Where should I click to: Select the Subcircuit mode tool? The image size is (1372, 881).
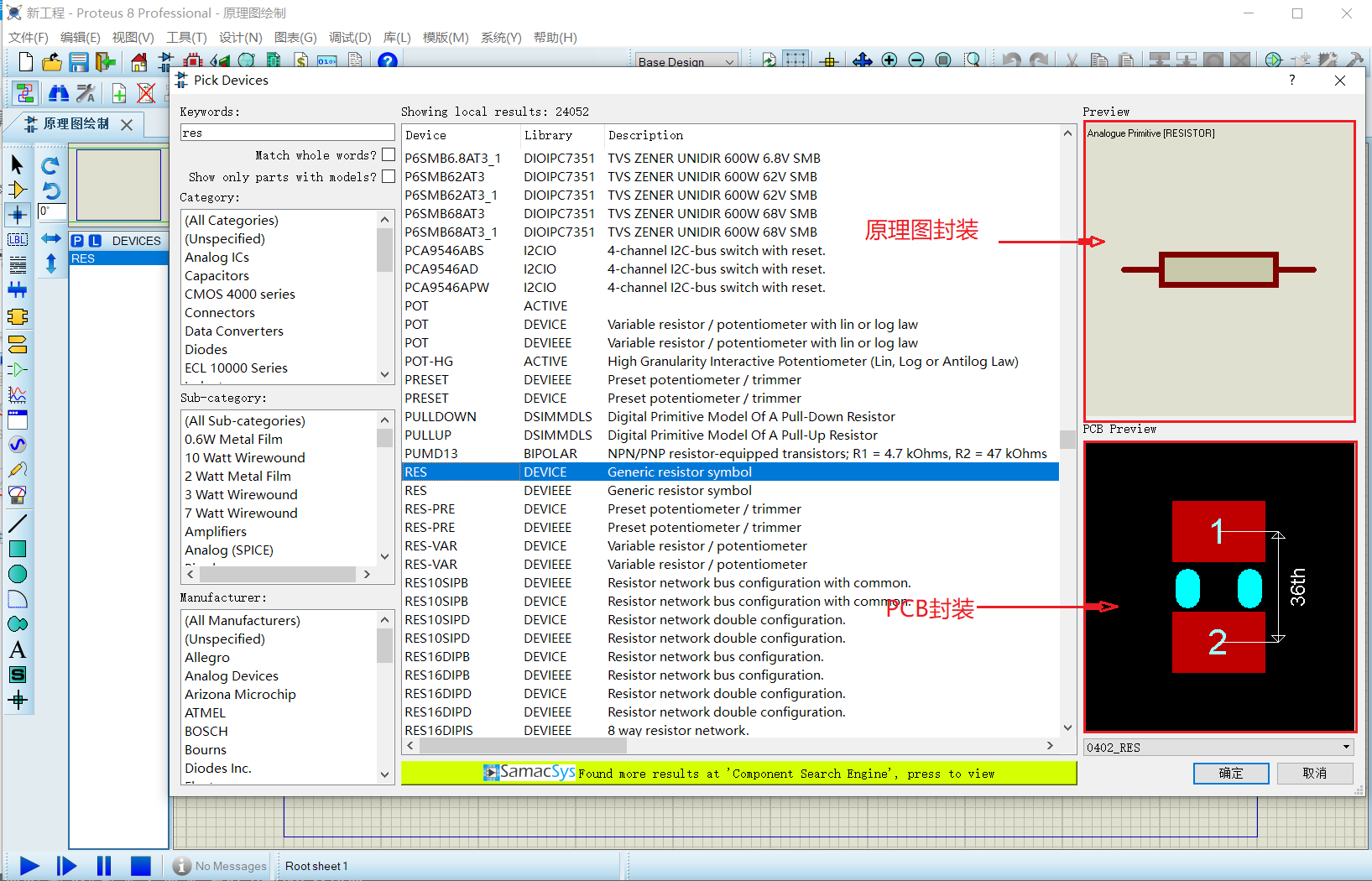click(17, 317)
